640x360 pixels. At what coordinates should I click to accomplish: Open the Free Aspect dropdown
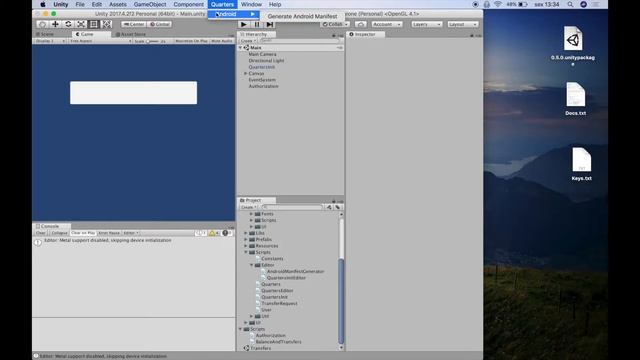coord(100,41)
